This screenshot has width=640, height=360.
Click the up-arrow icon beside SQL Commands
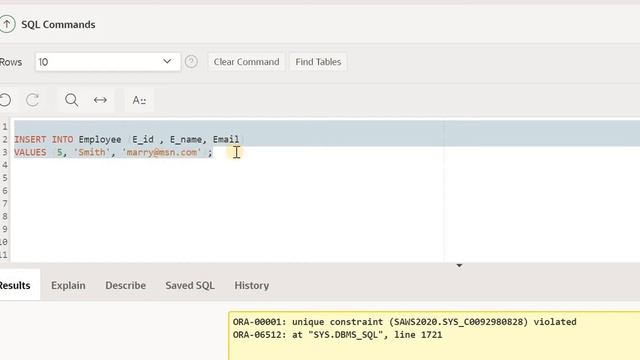click(x=7, y=24)
